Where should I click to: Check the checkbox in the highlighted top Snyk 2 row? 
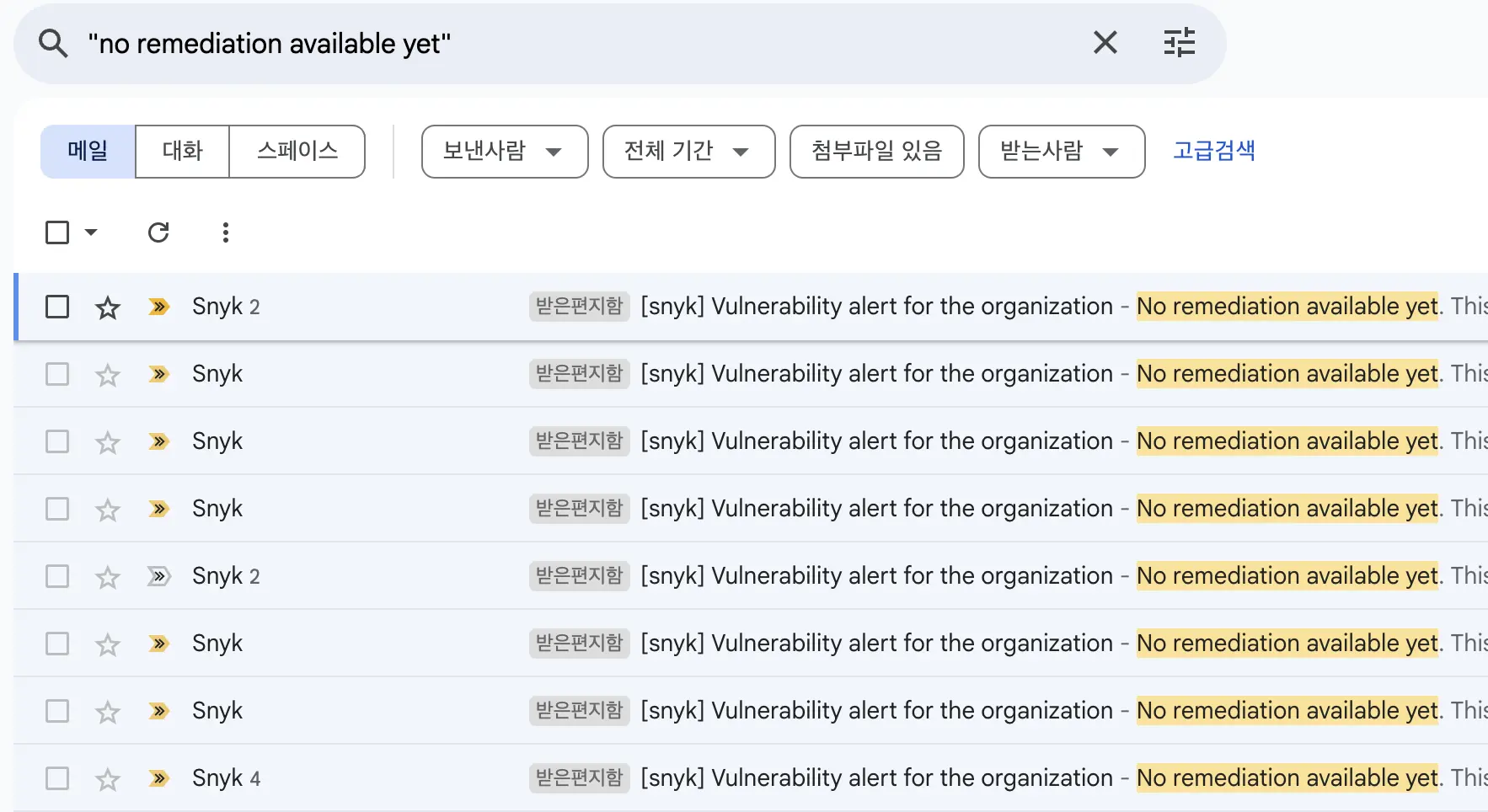click(57, 307)
